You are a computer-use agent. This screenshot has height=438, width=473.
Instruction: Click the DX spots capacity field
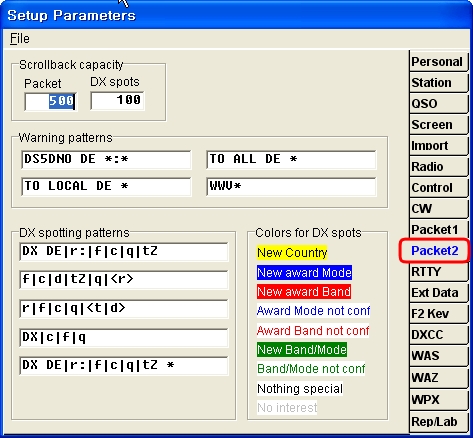point(117,100)
